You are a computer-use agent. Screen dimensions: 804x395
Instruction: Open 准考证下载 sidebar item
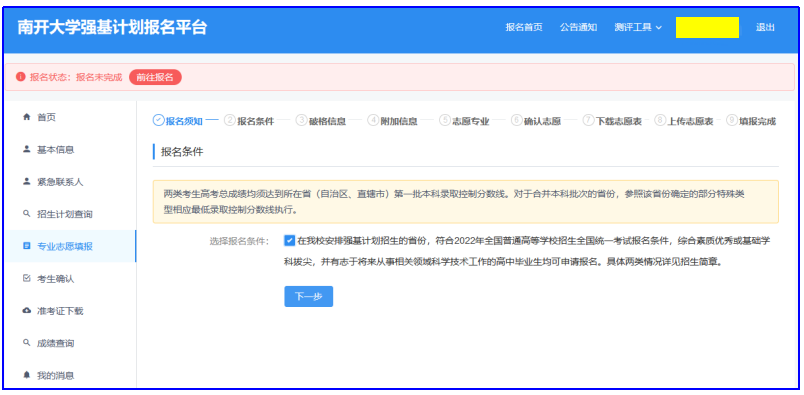click(70, 311)
